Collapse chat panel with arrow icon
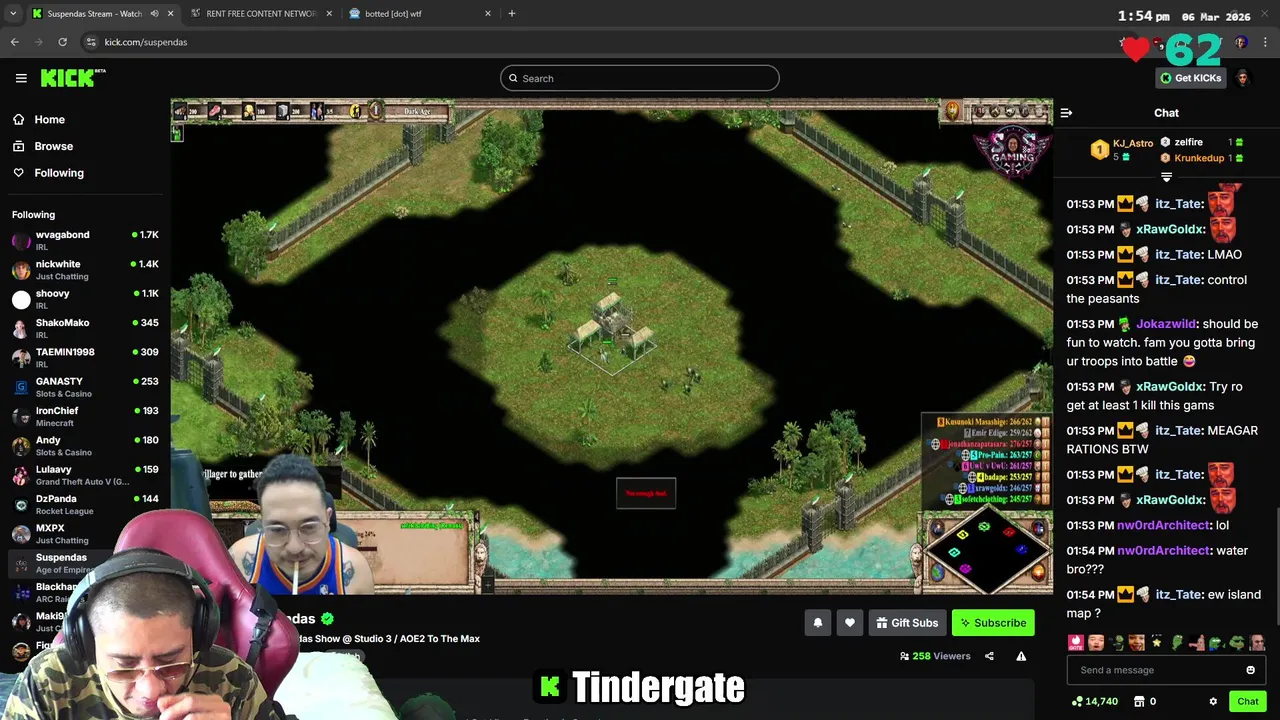The width and height of the screenshot is (1280, 720). tap(1066, 113)
